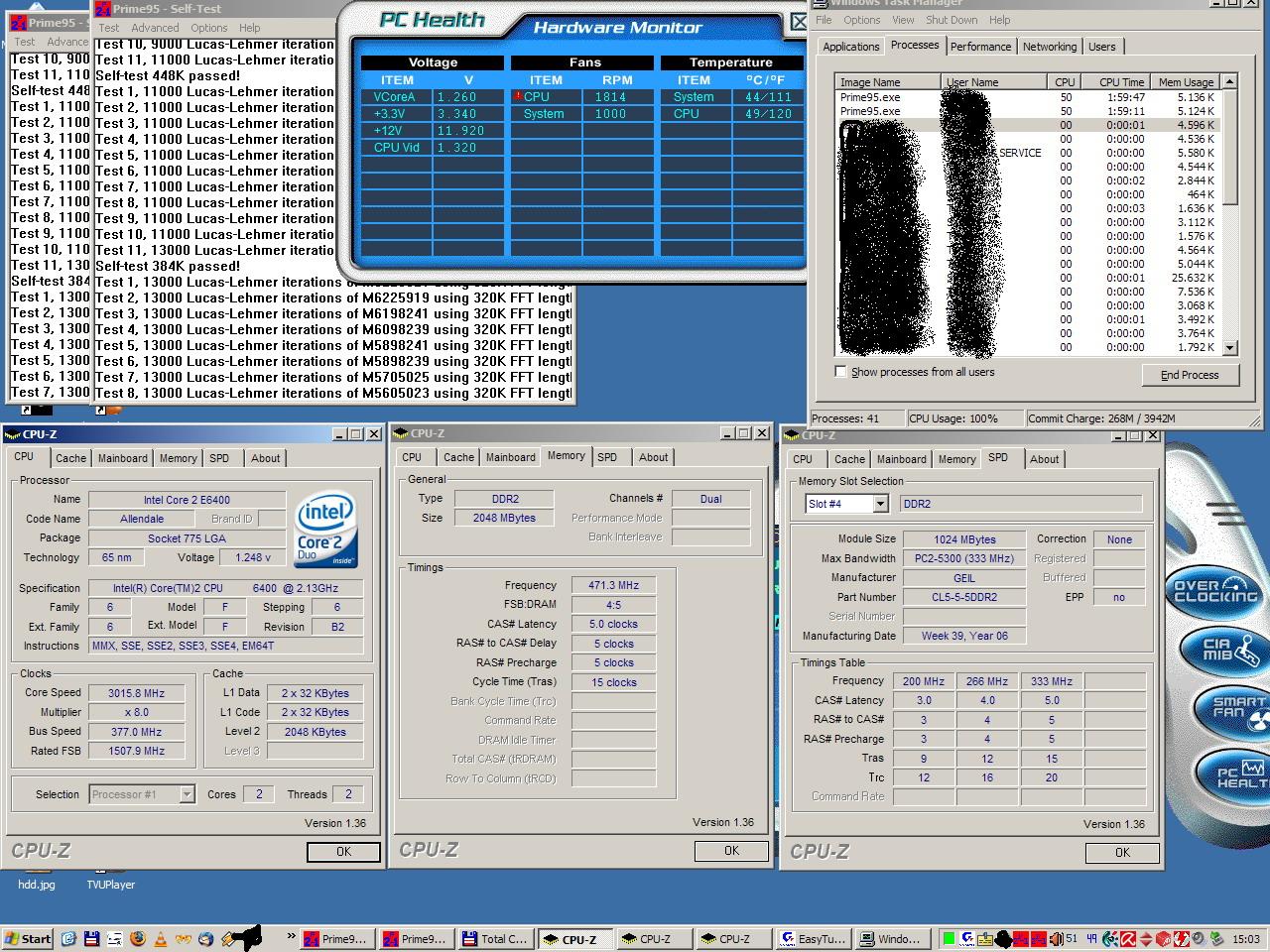1270x952 pixels.
Task: Open Options menu in Task Manager
Action: pos(861,20)
